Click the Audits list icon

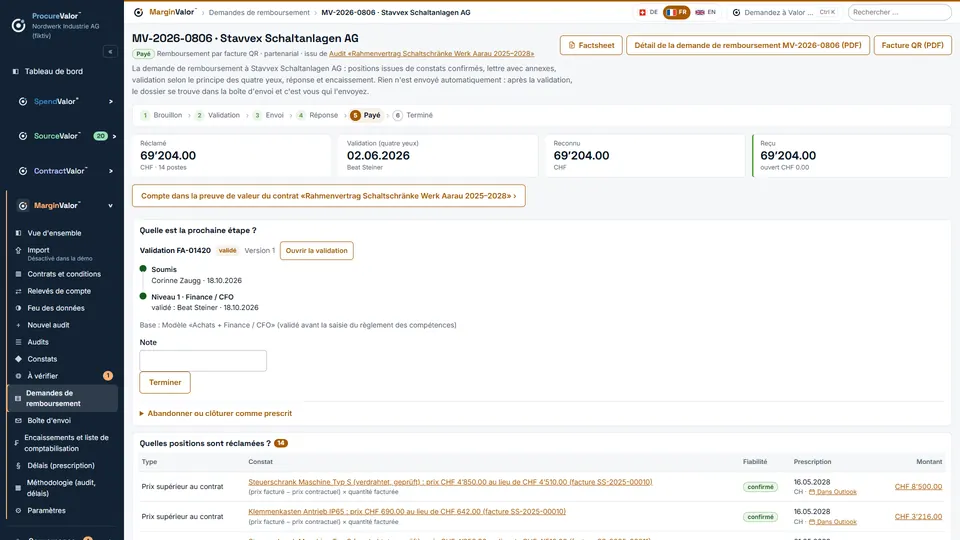(18, 342)
